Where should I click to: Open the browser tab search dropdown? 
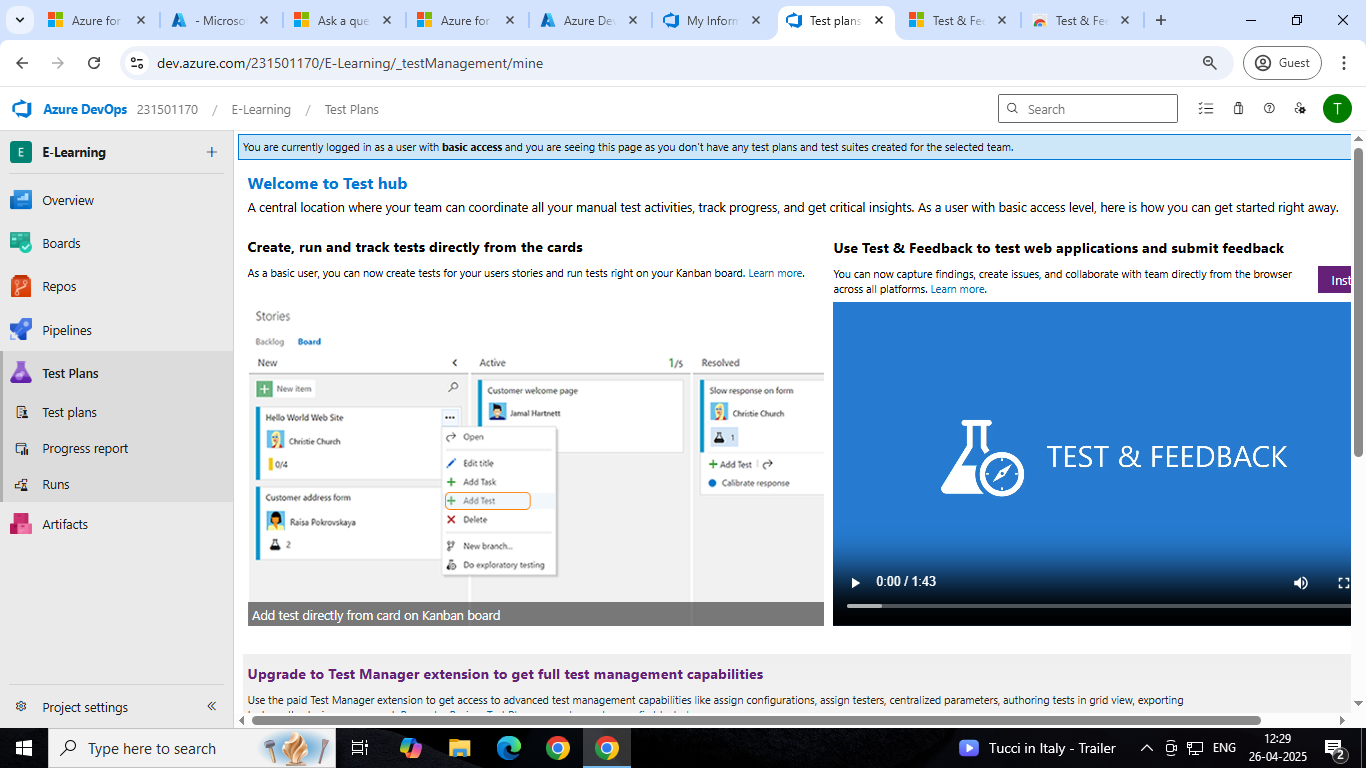click(x=21, y=20)
